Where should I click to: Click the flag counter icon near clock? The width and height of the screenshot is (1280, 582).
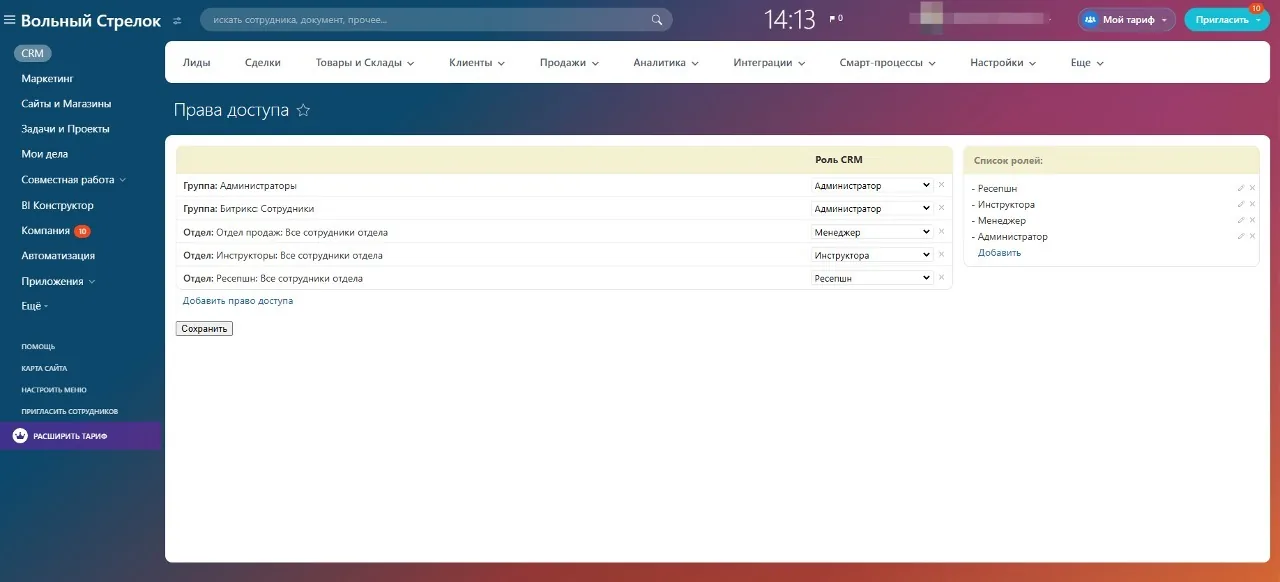836,18
